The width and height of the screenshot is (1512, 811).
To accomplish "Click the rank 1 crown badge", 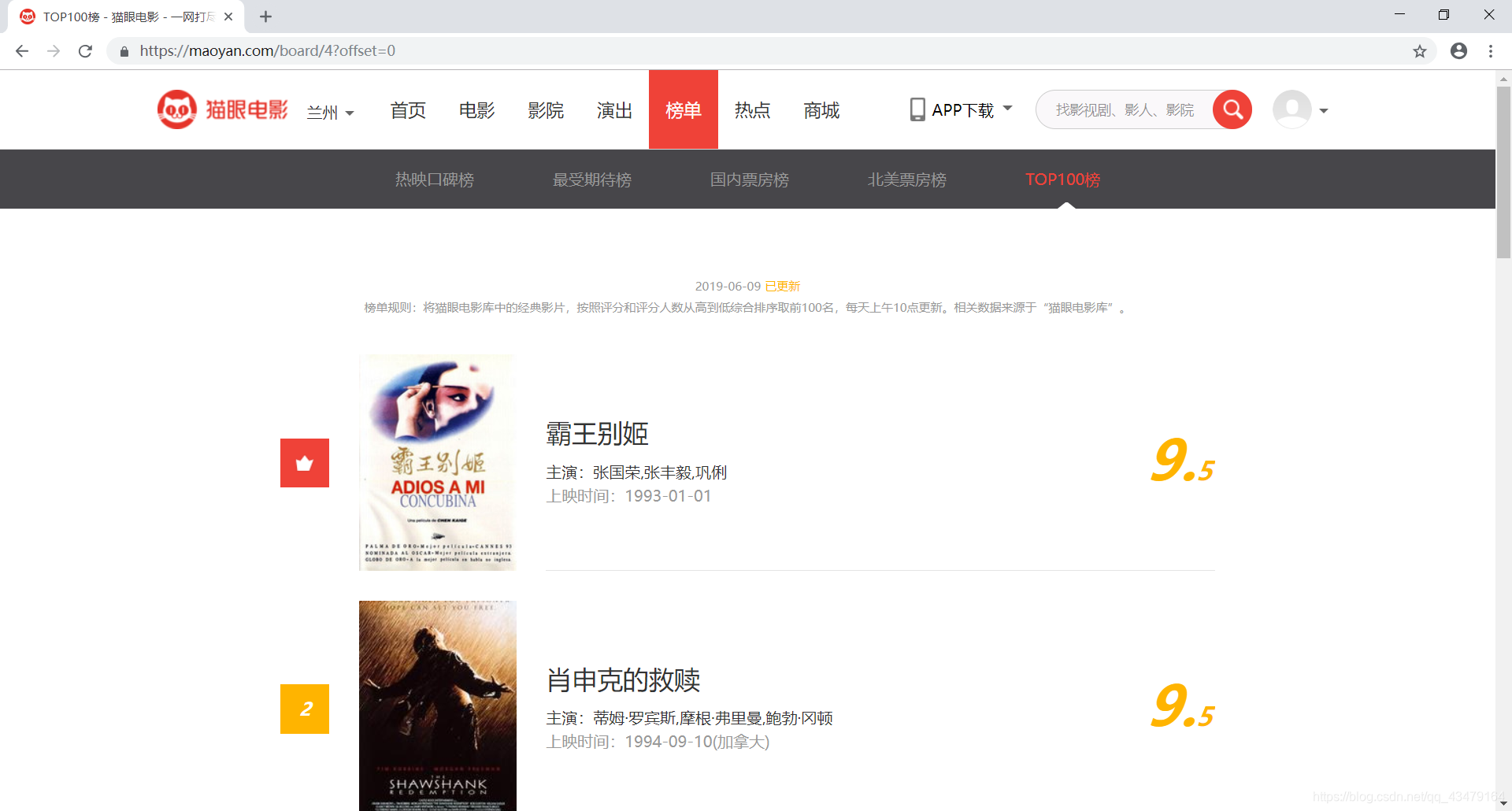I will 305,463.
